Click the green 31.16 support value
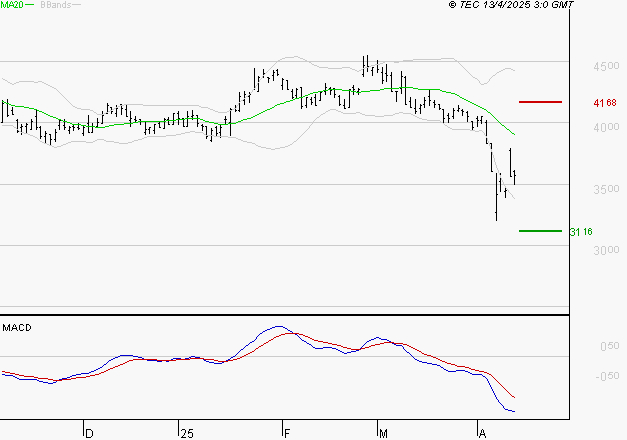 [x=581, y=232]
